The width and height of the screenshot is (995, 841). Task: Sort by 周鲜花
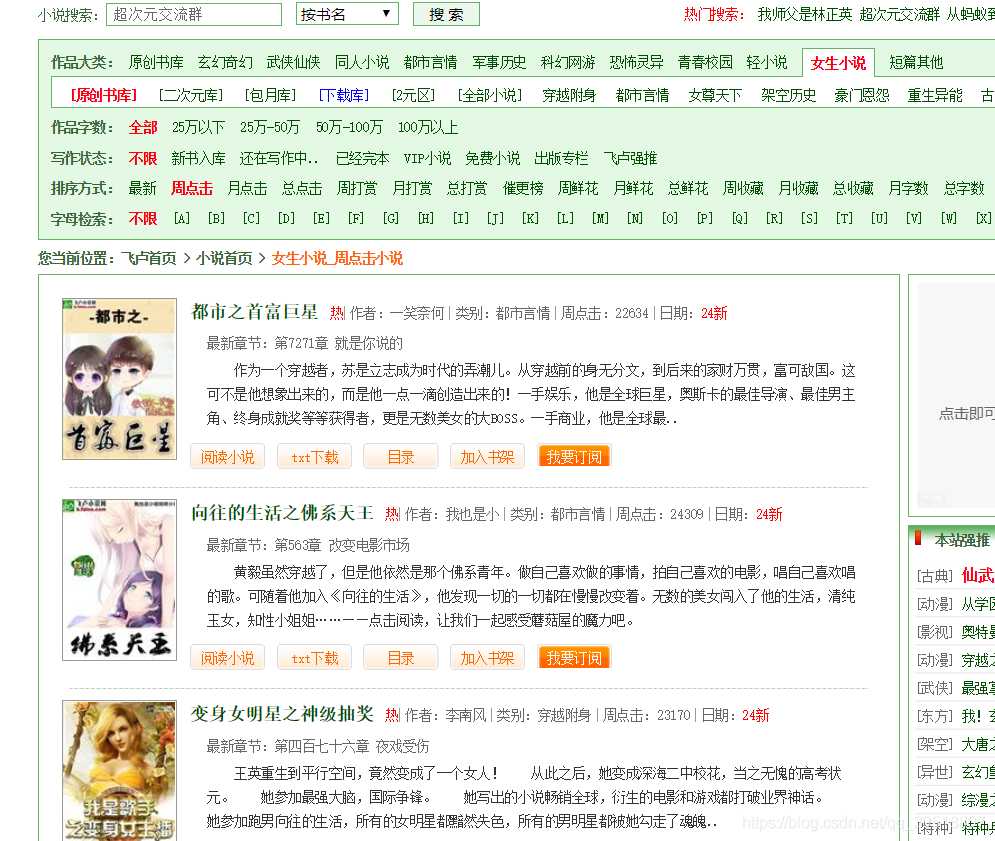click(577, 189)
